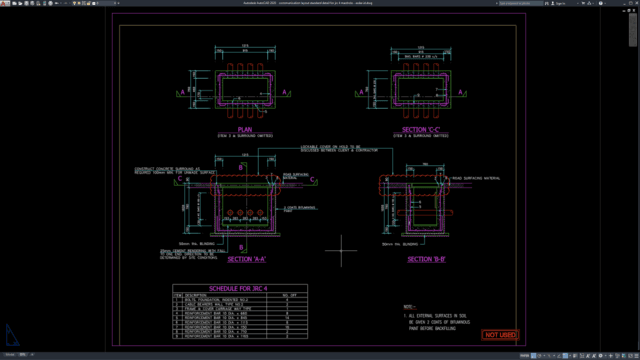640x360 pixels.
Task: Click the Open file icon in Quick Access toolbar
Action: click(x=20, y=3)
